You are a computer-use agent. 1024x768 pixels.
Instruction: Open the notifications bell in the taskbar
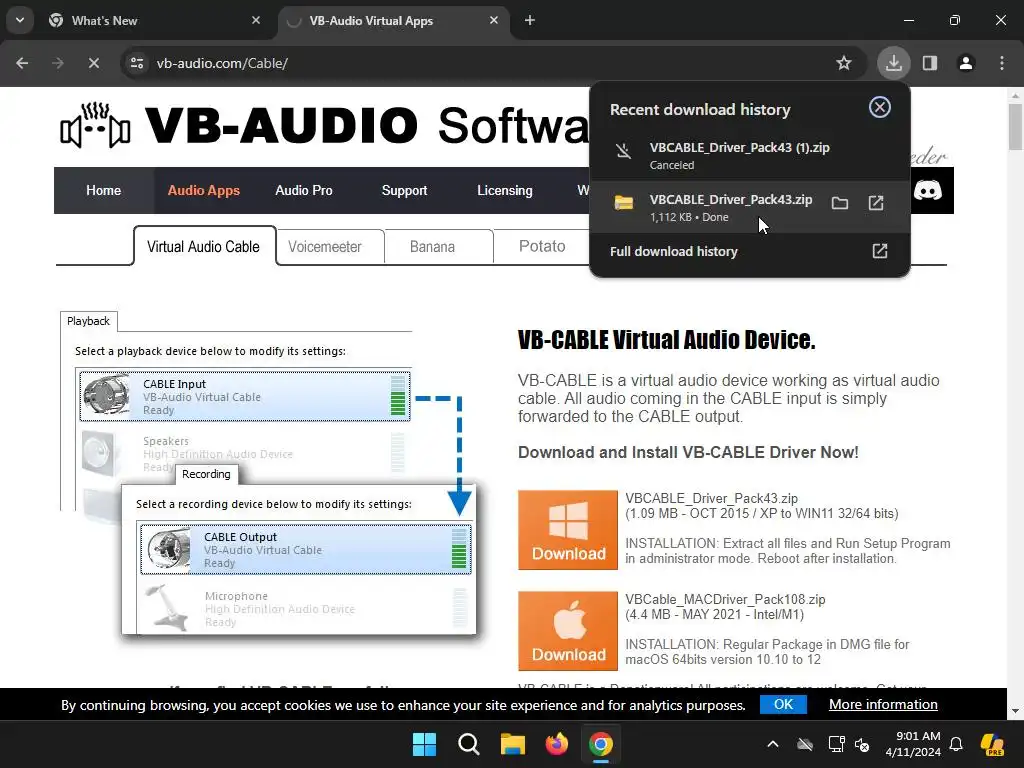(956, 744)
